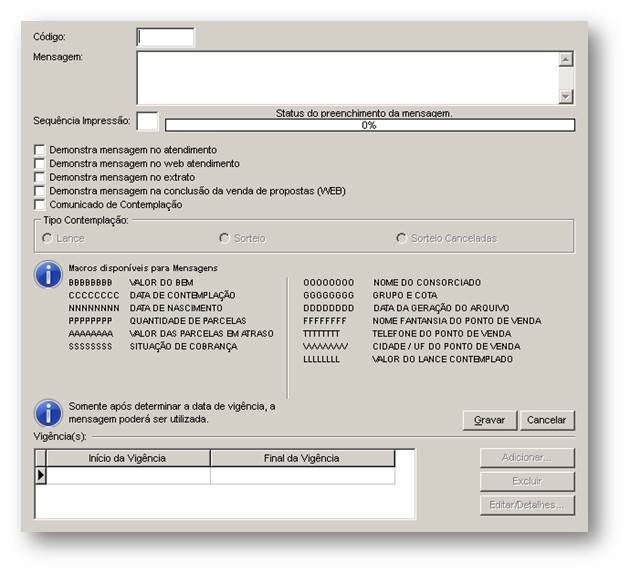Select the Lance radio option
This screenshot has height=574, width=630.
[47, 238]
